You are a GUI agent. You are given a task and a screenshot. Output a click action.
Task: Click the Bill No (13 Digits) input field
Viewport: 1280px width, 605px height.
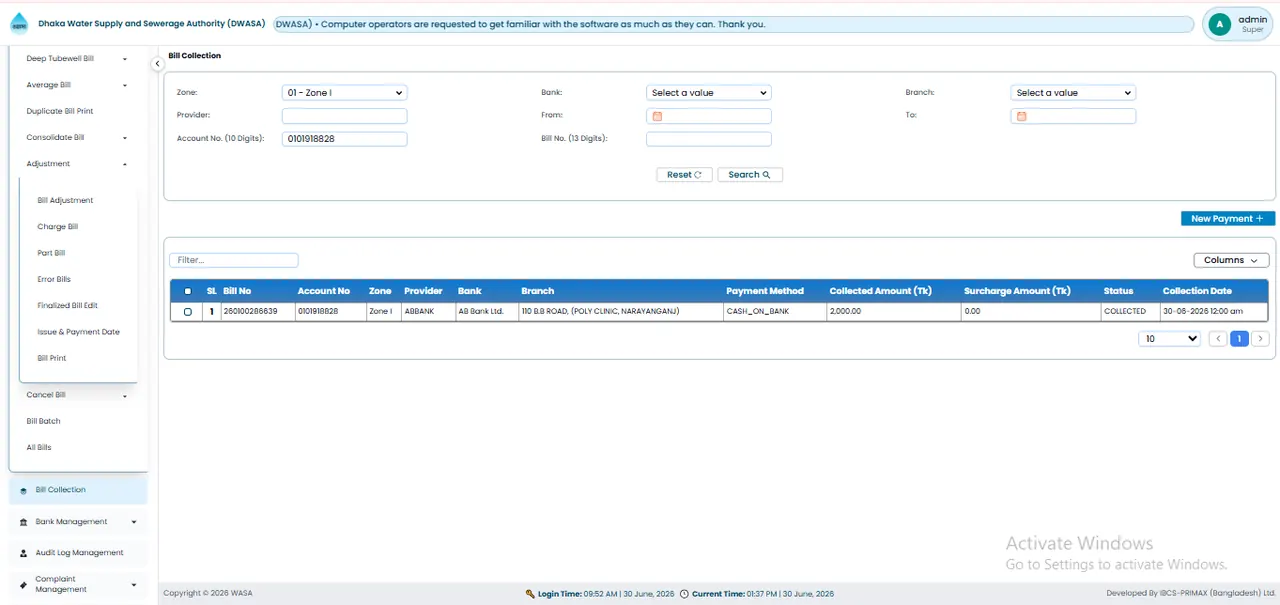click(709, 139)
